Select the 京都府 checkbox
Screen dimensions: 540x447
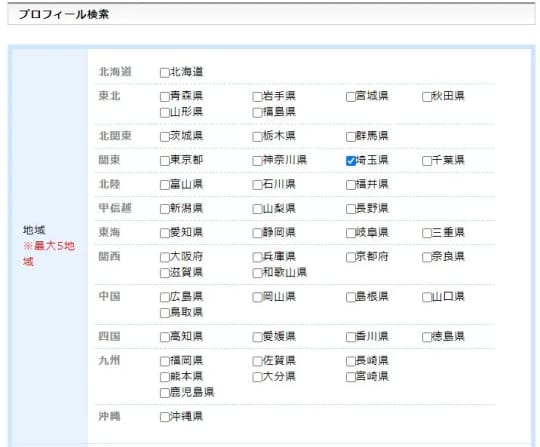tap(351, 257)
